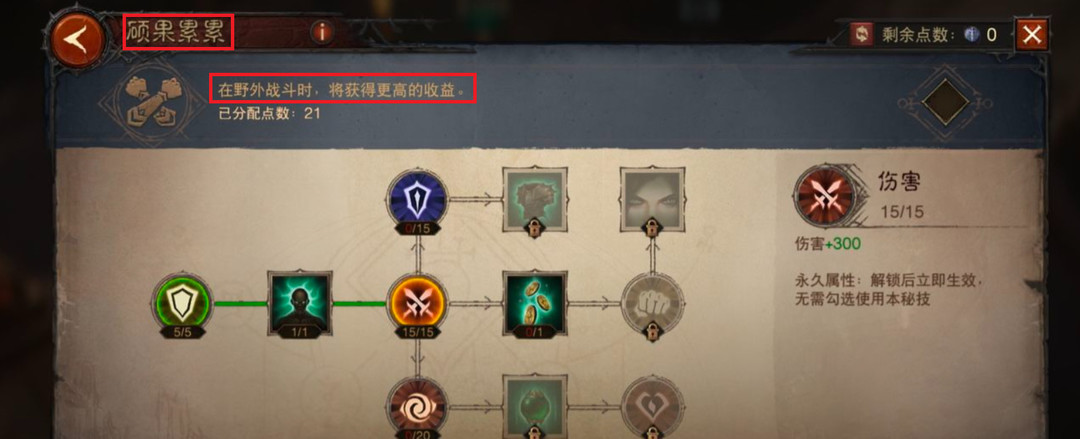This screenshot has height=439, width=1080.
Task: Click the 剩余点数 points counter
Action: tap(937, 35)
